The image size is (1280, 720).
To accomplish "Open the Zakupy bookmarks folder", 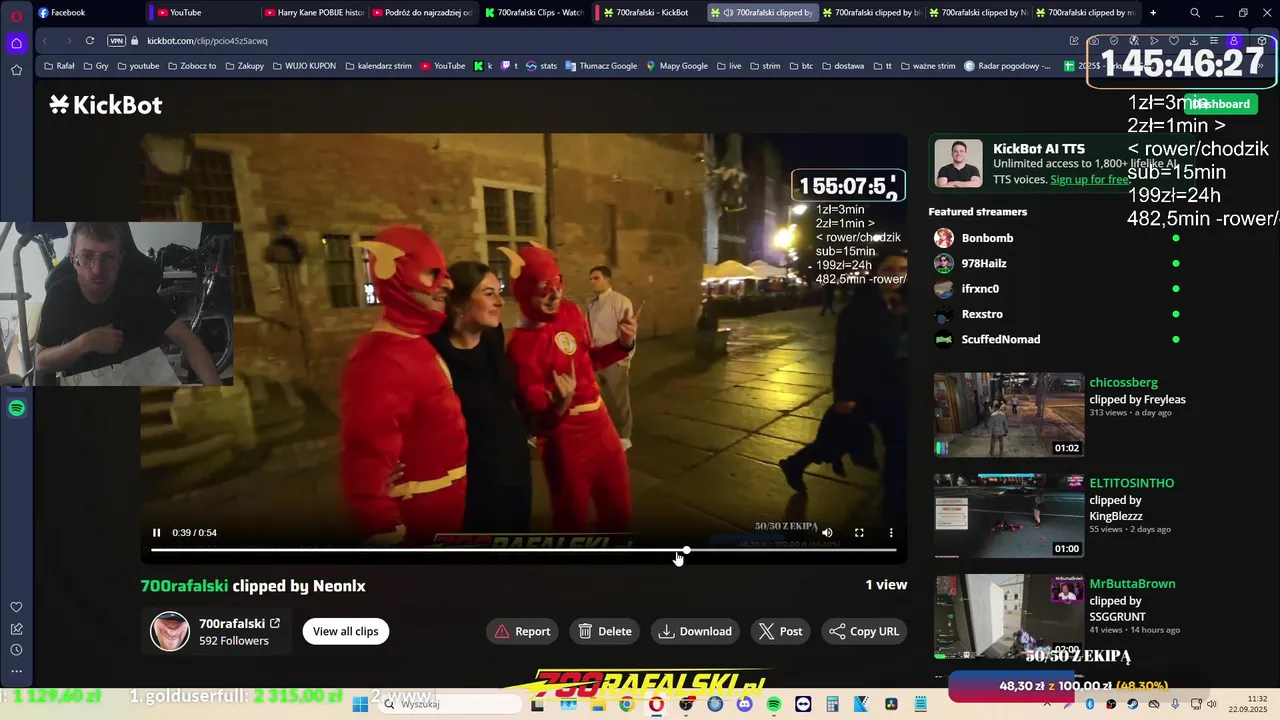I will coord(244,66).
